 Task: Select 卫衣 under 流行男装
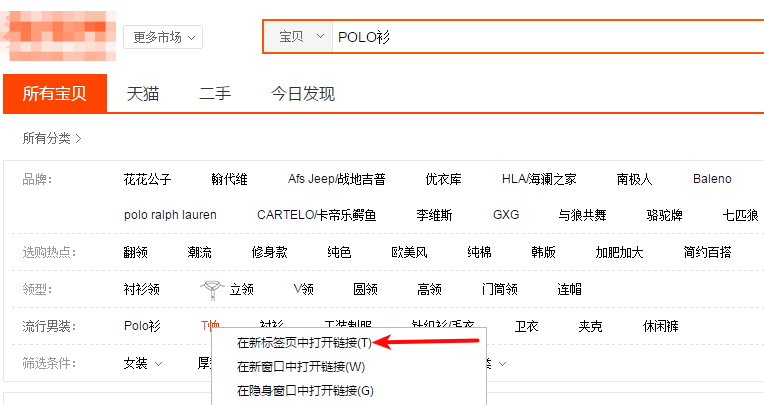(526, 326)
